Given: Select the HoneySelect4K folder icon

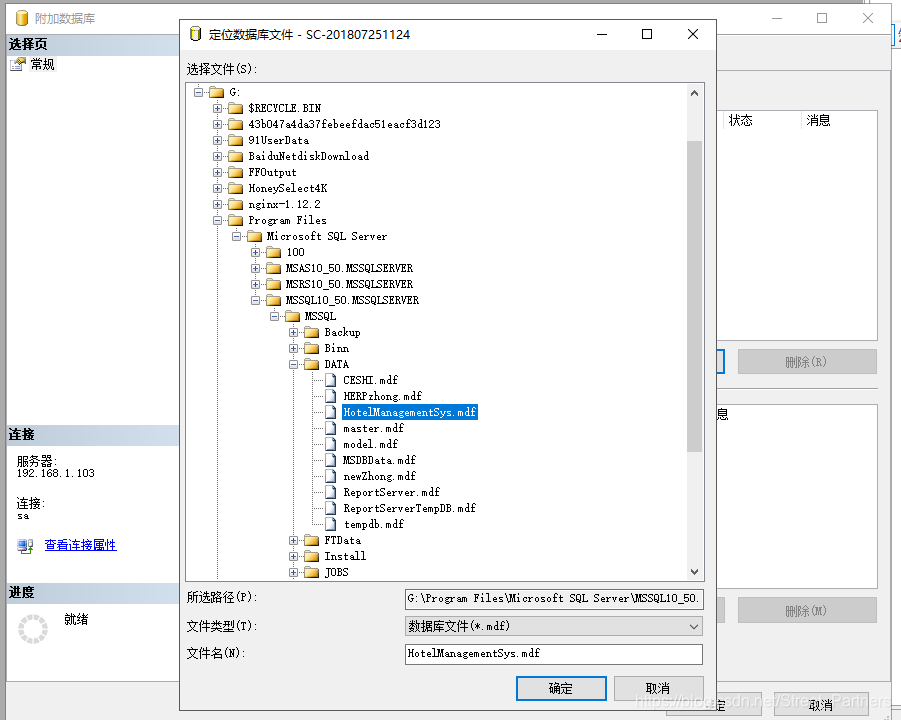Looking at the screenshot, I should [236, 188].
